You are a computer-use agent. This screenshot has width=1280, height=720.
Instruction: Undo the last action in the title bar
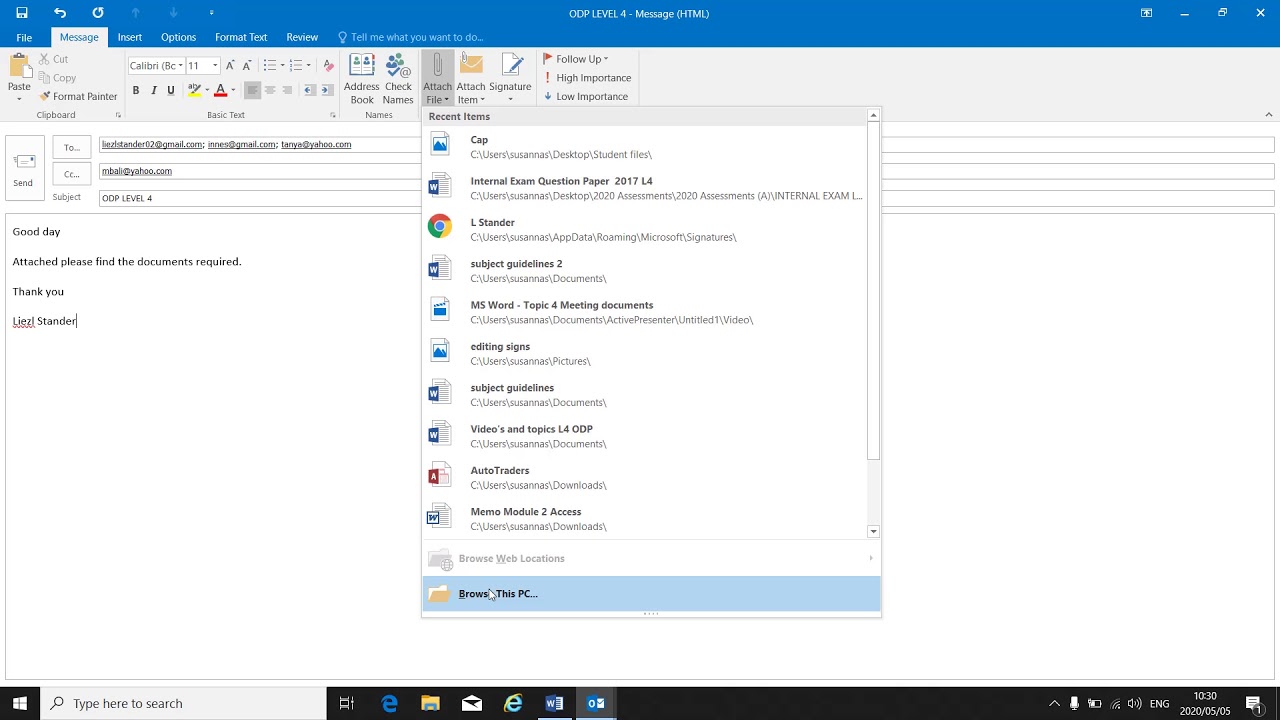tap(60, 13)
